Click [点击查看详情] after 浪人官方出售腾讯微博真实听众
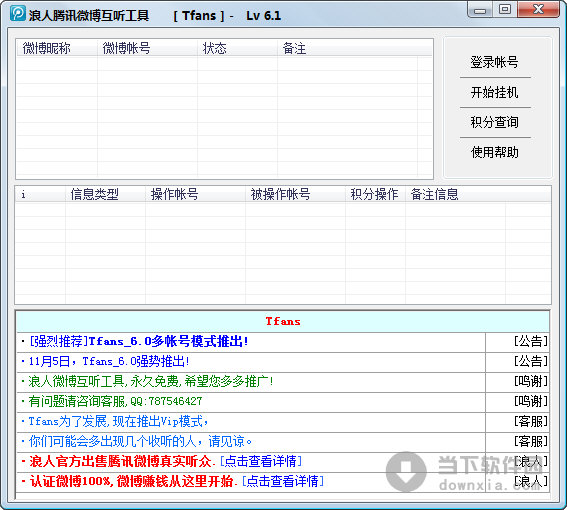This screenshot has width=567, height=510. (261, 461)
